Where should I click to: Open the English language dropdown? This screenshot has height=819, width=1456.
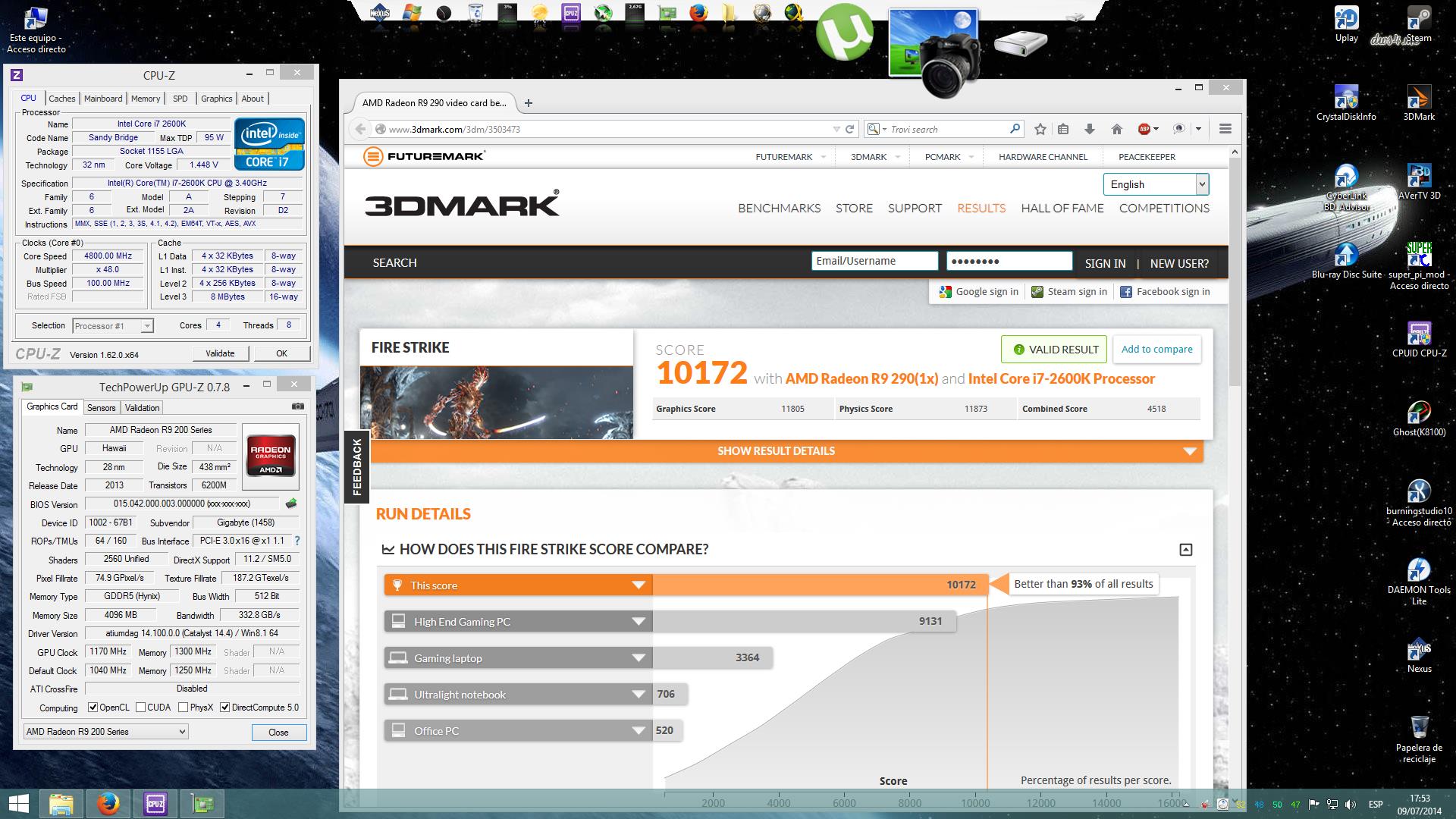[1156, 184]
